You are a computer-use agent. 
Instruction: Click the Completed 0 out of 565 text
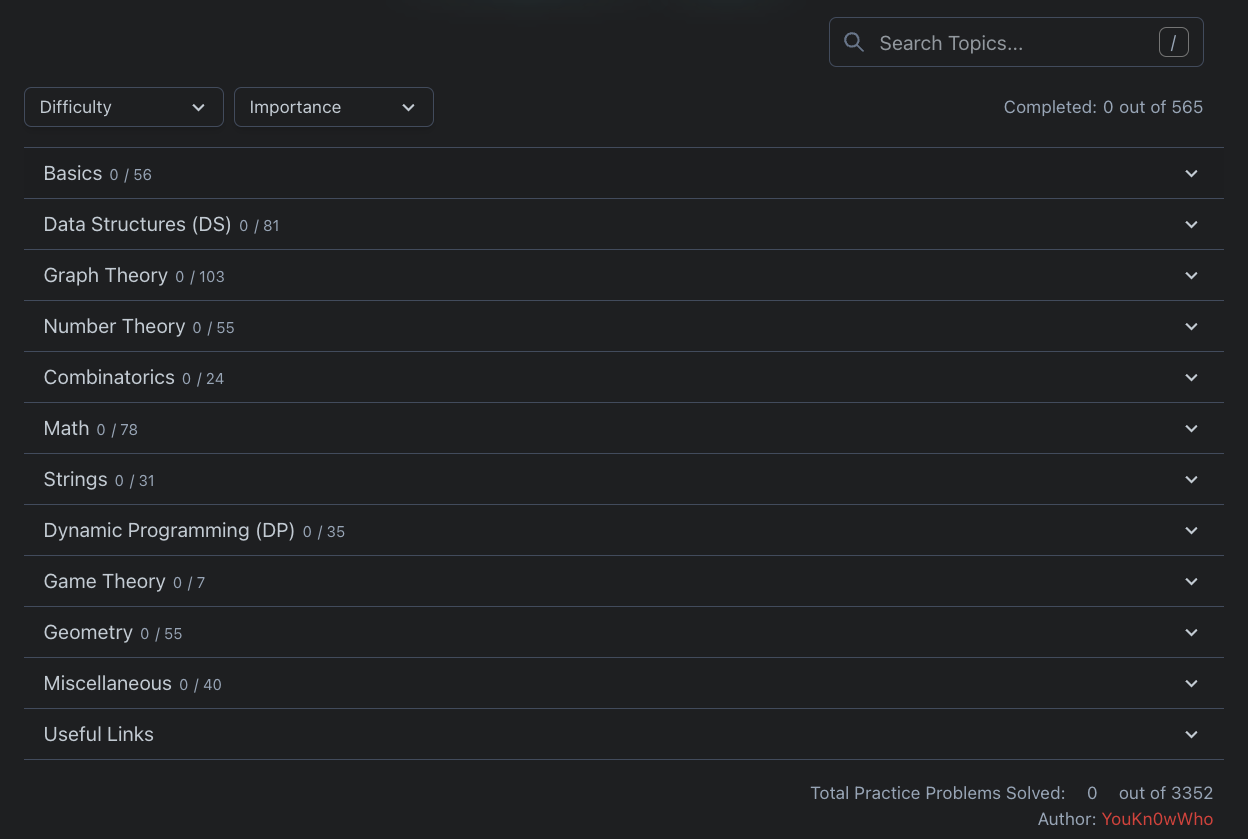(x=1103, y=107)
